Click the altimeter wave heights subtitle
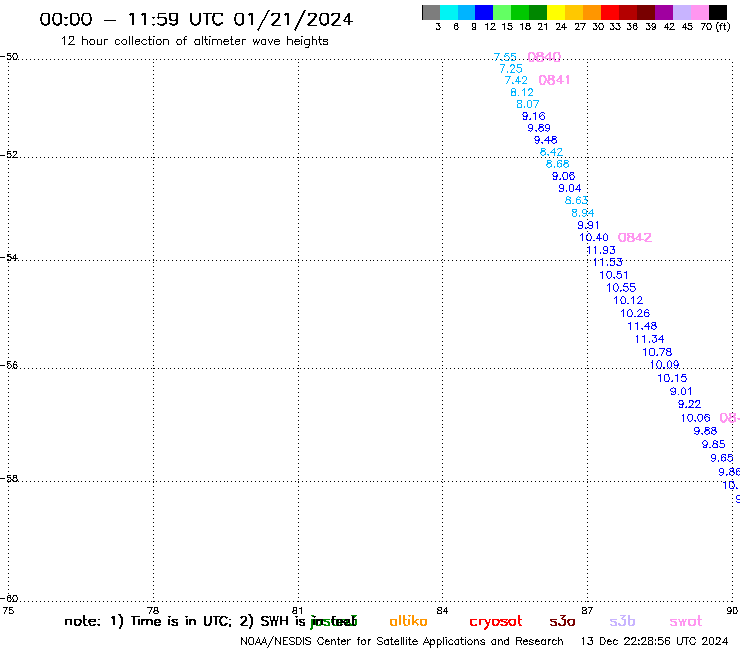The image size is (740, 650). click(194, 41)
